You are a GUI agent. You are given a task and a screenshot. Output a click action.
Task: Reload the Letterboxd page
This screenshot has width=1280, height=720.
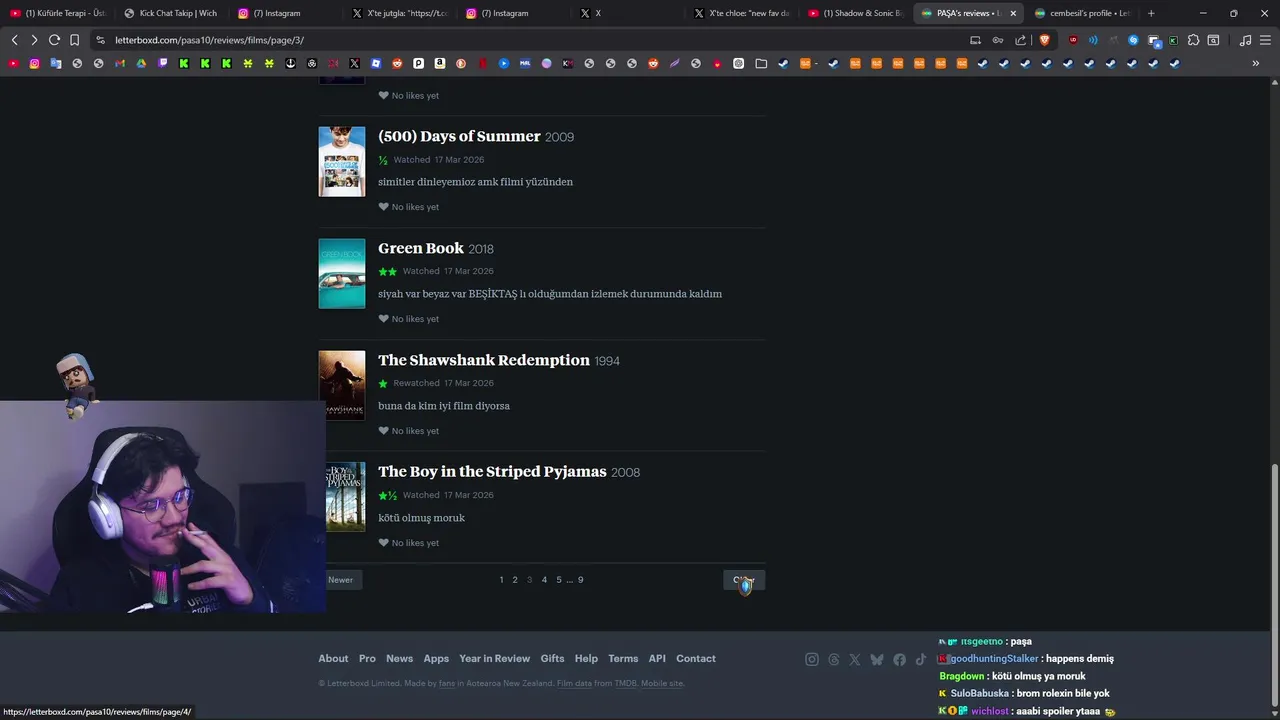click(x=54, y=40)
